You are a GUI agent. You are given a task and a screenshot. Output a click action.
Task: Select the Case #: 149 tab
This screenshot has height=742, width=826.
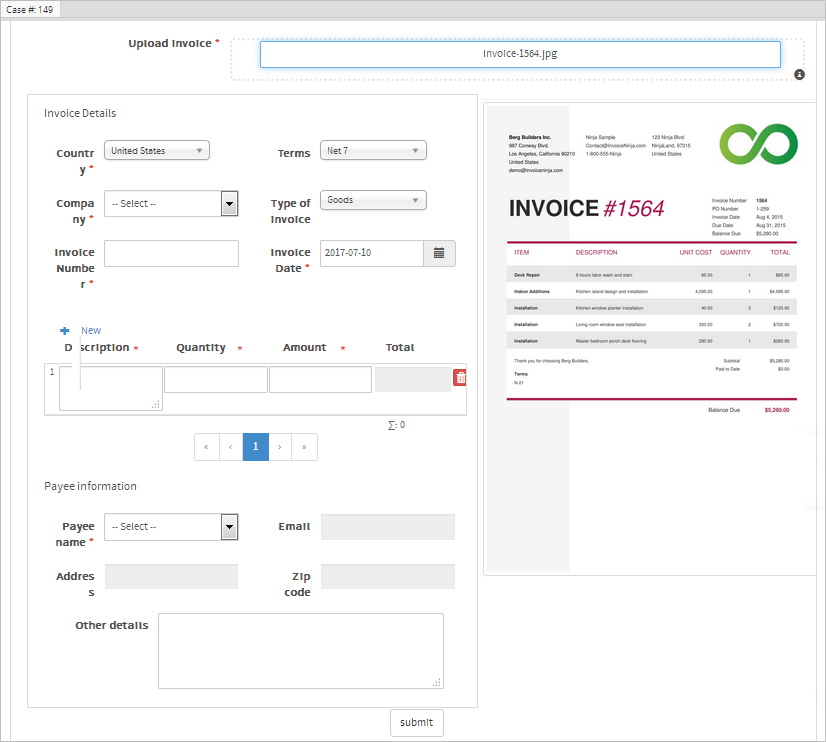pos(30,9)
